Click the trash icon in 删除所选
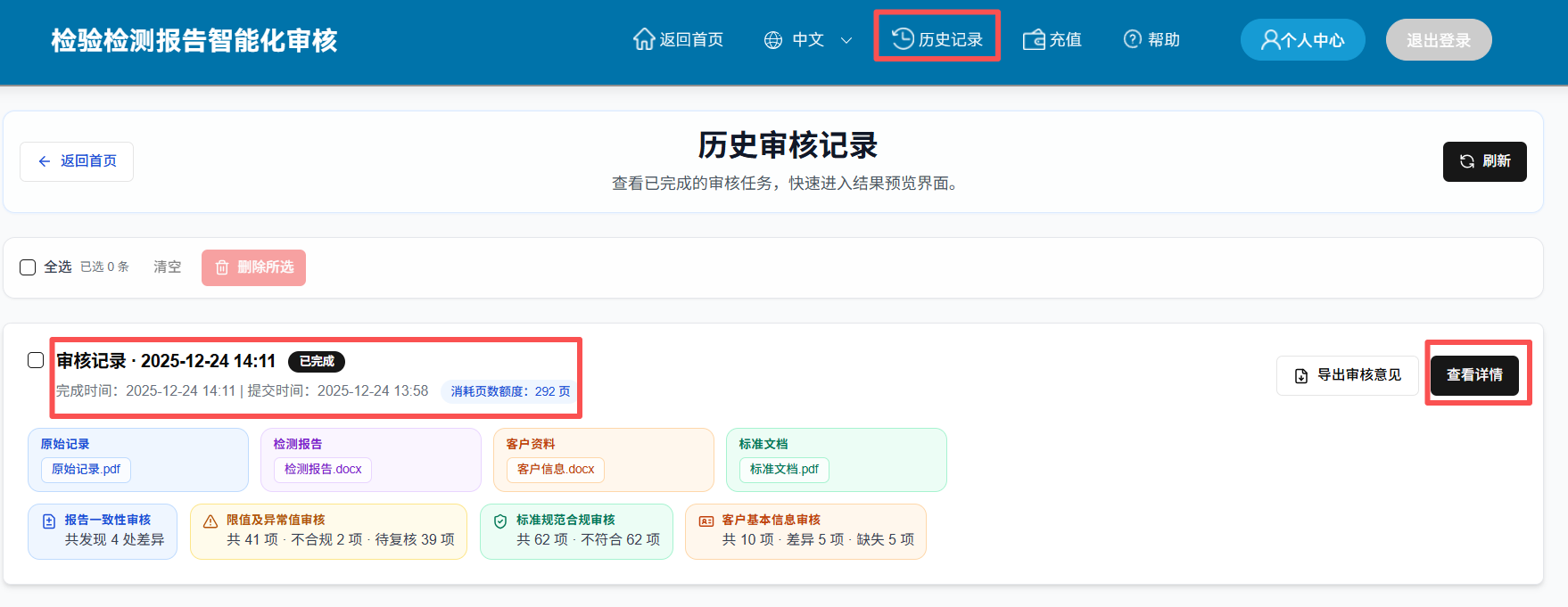The image size is (1568, 607). pos(222,267)
